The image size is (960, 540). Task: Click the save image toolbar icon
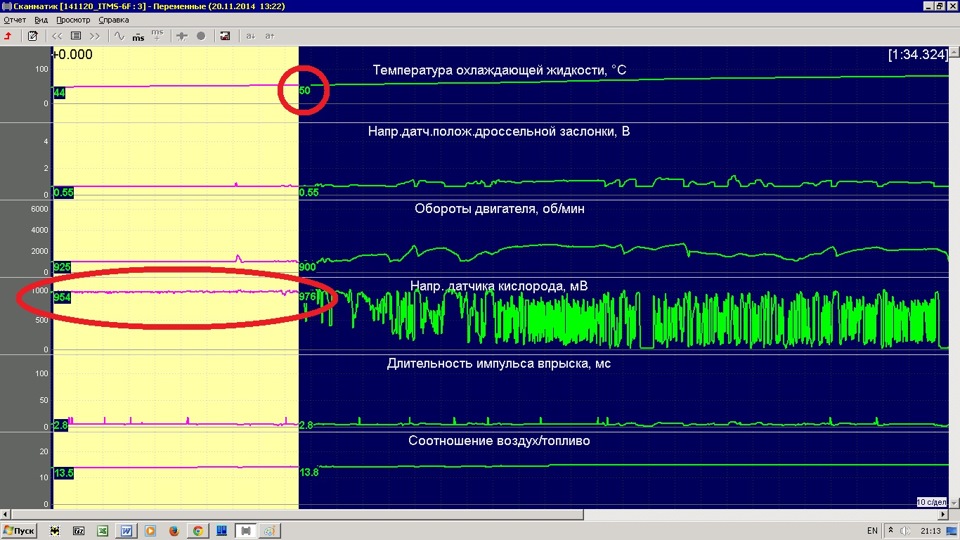pyautogui.click(x=225, y=36)
